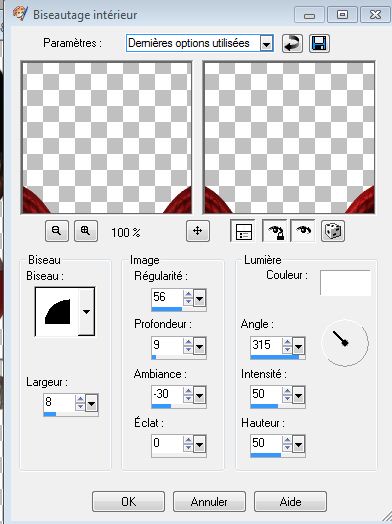Viewport: 392px width, 524px height.
Task: Click the reset to default parameters icon
Action: point(292,43)
